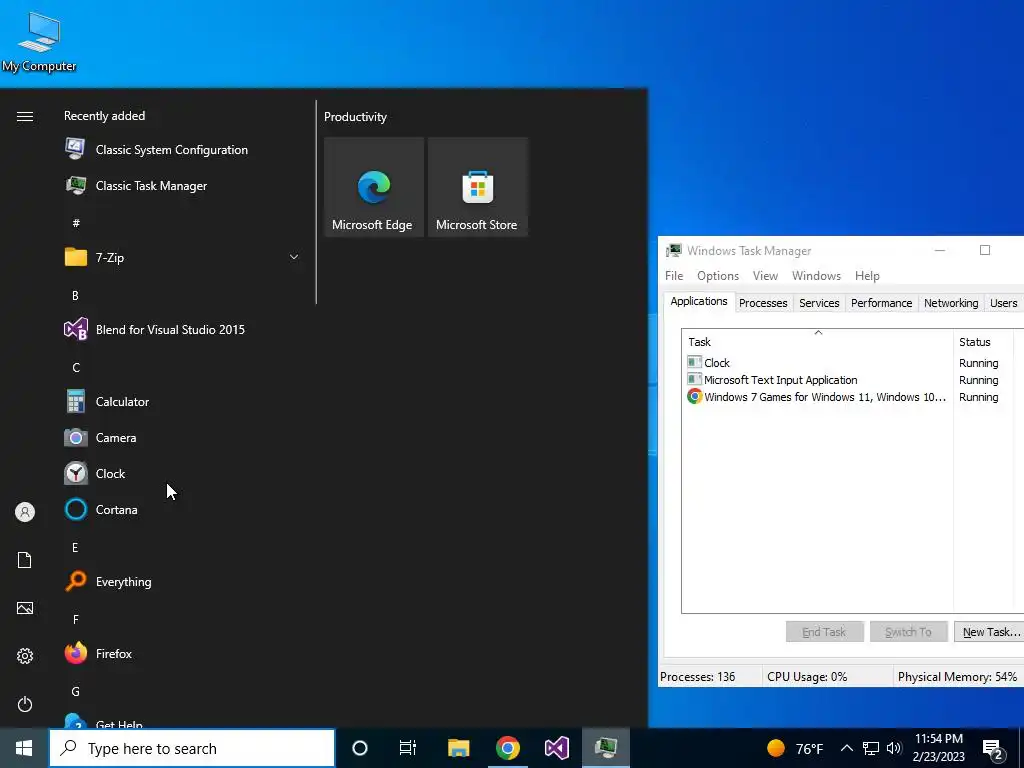The height and width of the screenshot is (768, 1024).
Task: Expand the Start menu hamburger button
Action: point(25,116)
